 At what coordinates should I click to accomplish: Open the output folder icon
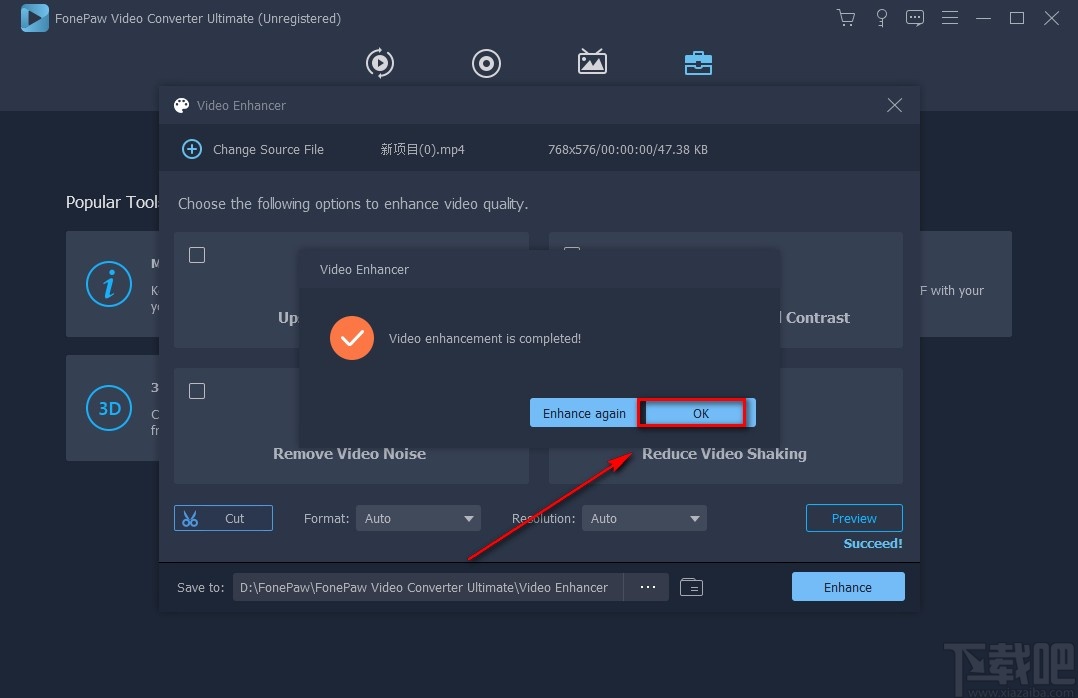(x=691, y=587)
